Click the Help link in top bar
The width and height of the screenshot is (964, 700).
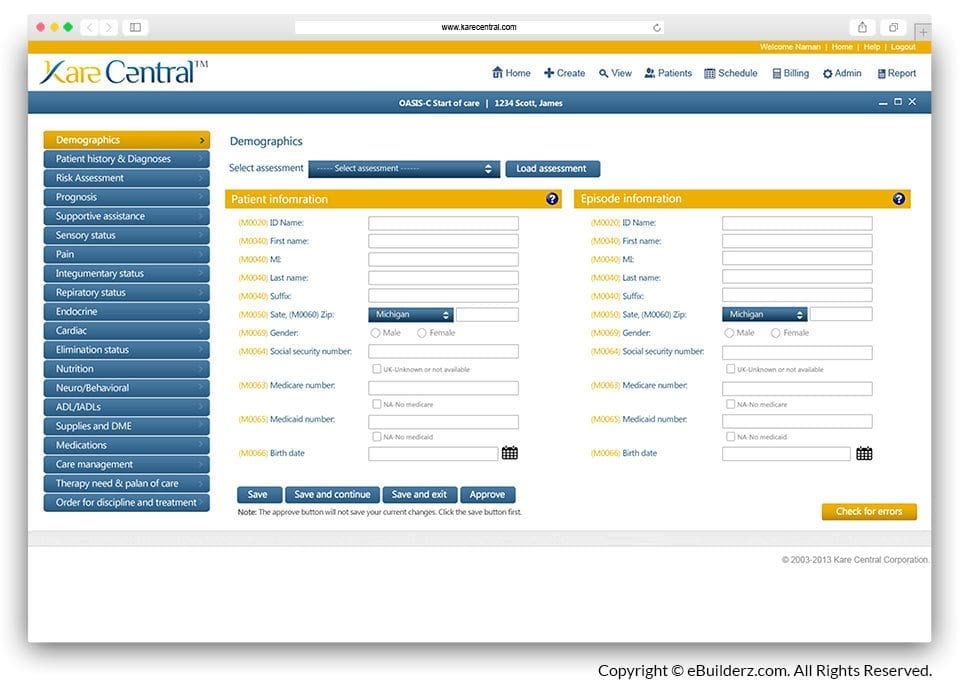(871, 47)
